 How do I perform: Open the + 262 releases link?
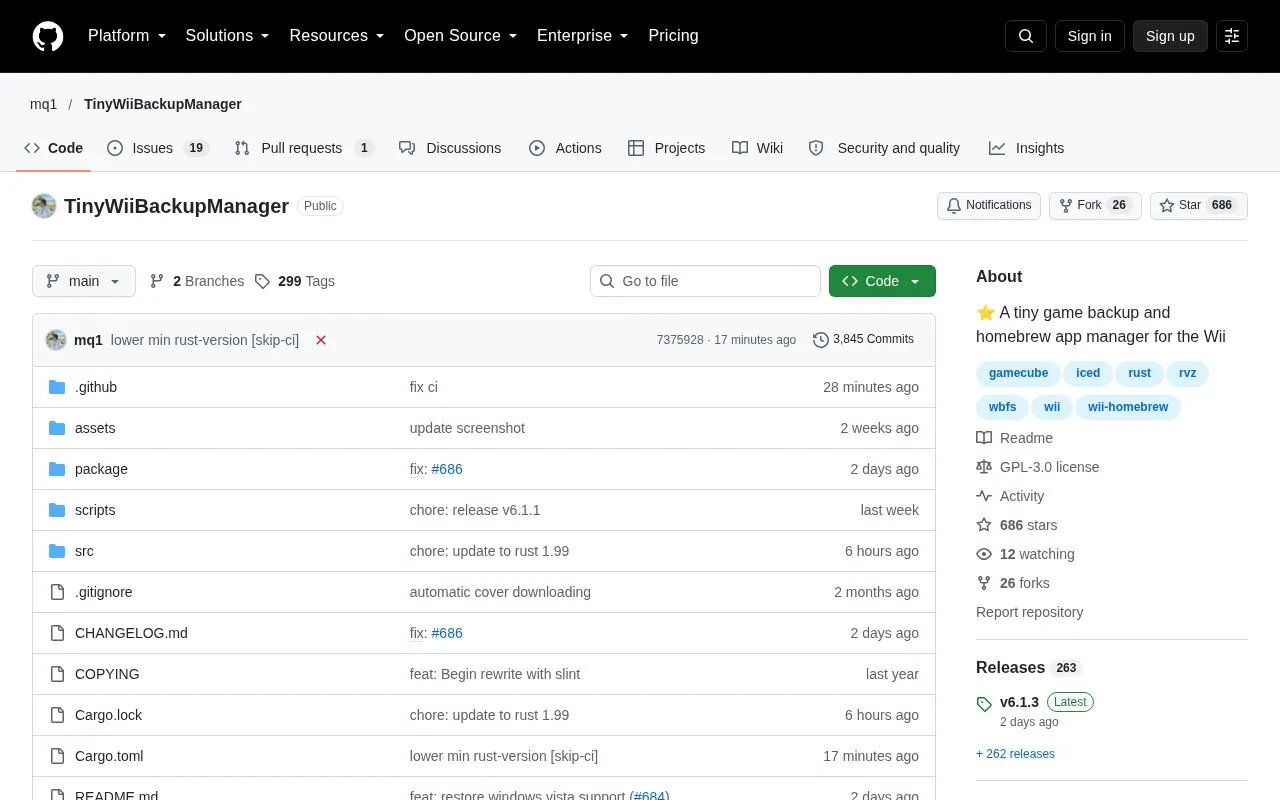click(x=1015, y=754)
